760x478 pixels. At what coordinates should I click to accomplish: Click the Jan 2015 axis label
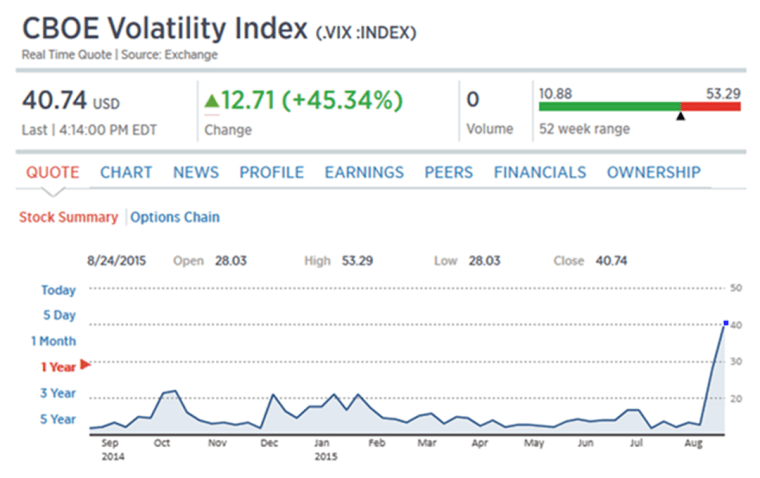(x=325, y=449)
